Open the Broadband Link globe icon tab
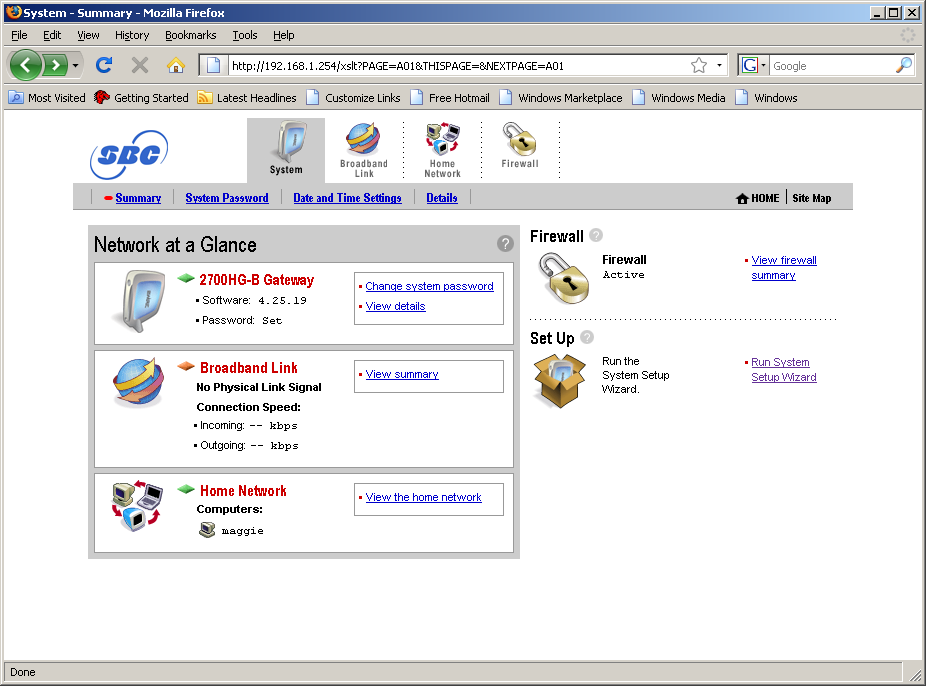 [363, 149]
